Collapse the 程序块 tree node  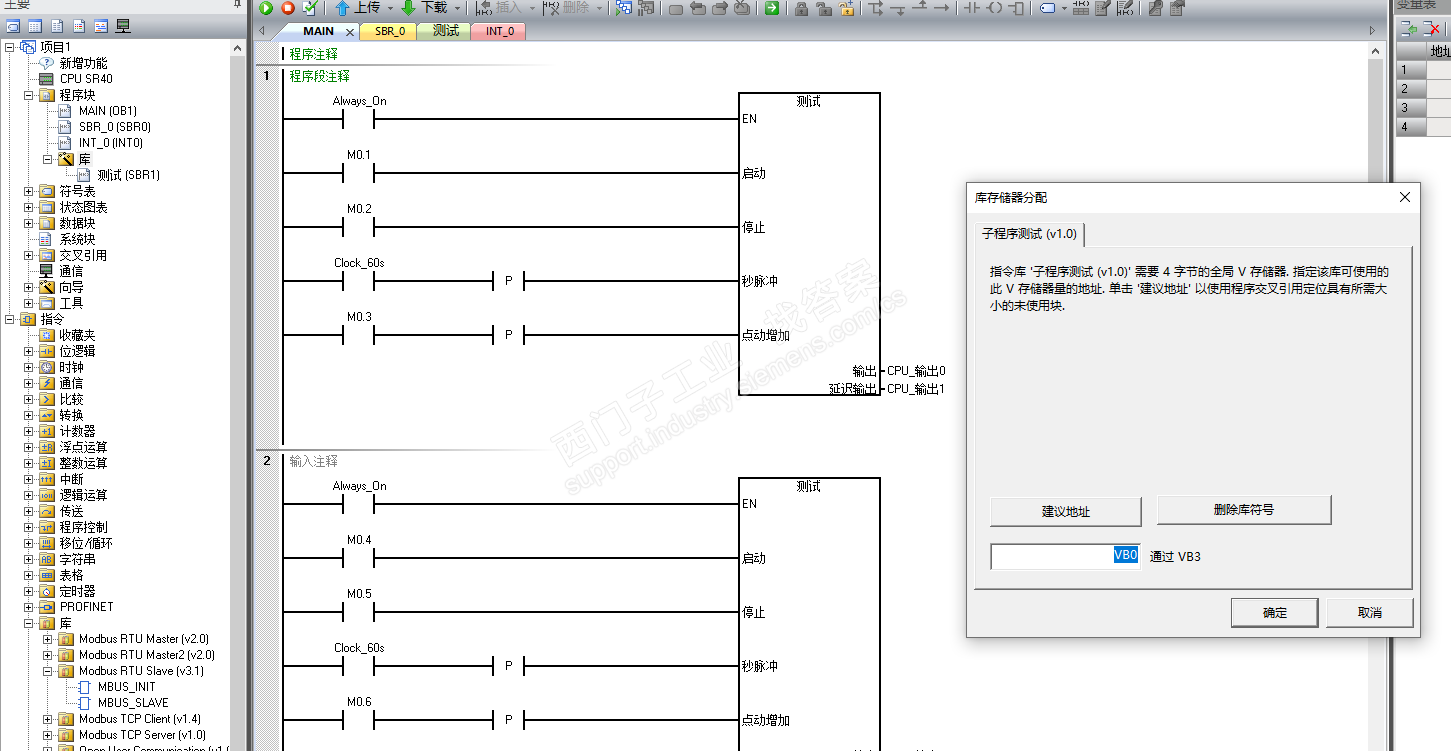(x=29, y=95)
